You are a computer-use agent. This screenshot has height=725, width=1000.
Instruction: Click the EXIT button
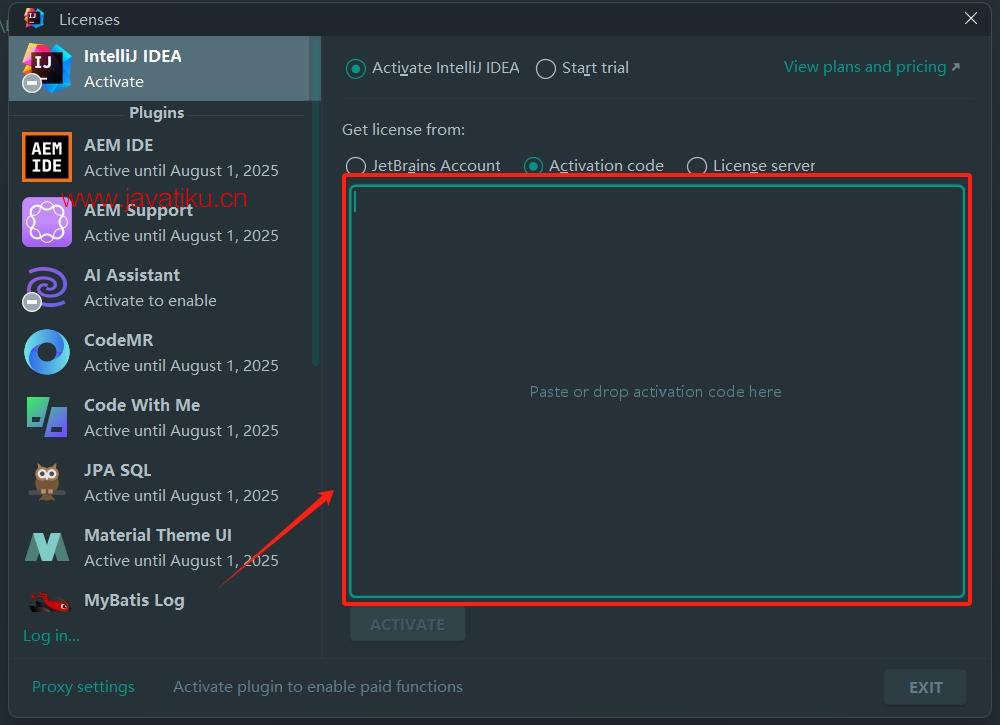coord(925,687)
